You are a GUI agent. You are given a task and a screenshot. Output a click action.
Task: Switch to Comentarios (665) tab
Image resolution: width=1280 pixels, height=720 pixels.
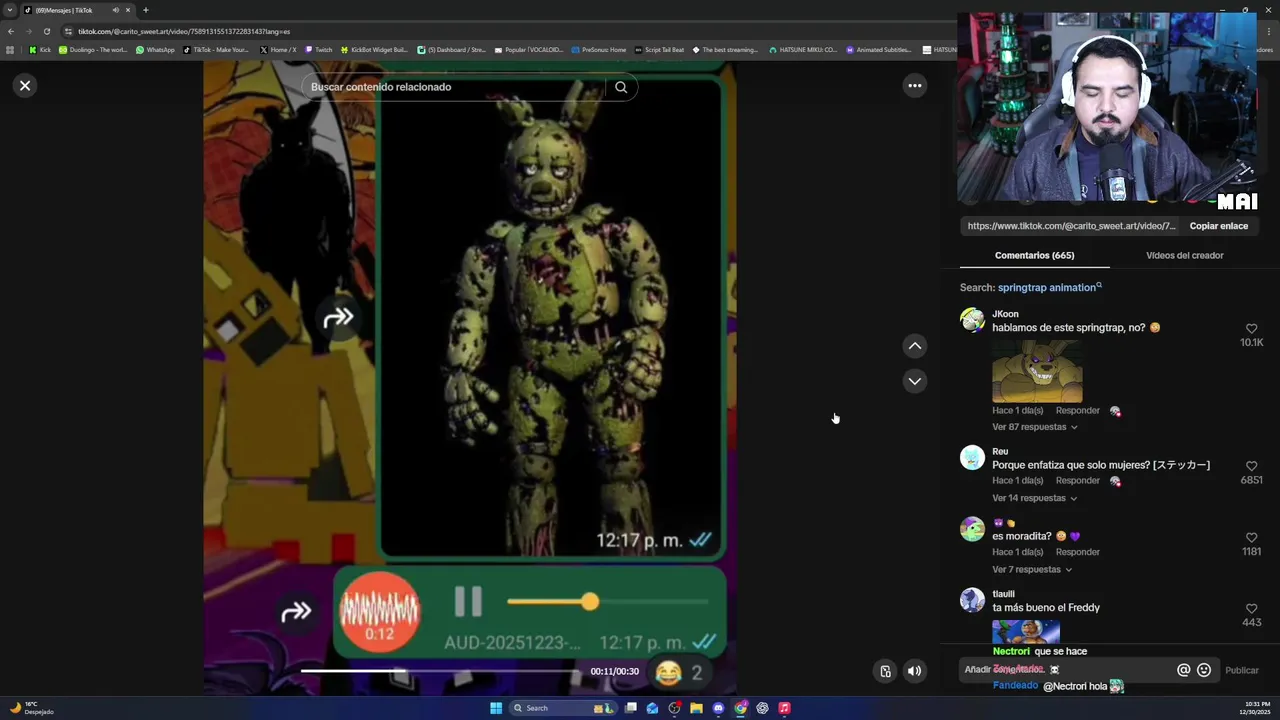[1034, 255]
